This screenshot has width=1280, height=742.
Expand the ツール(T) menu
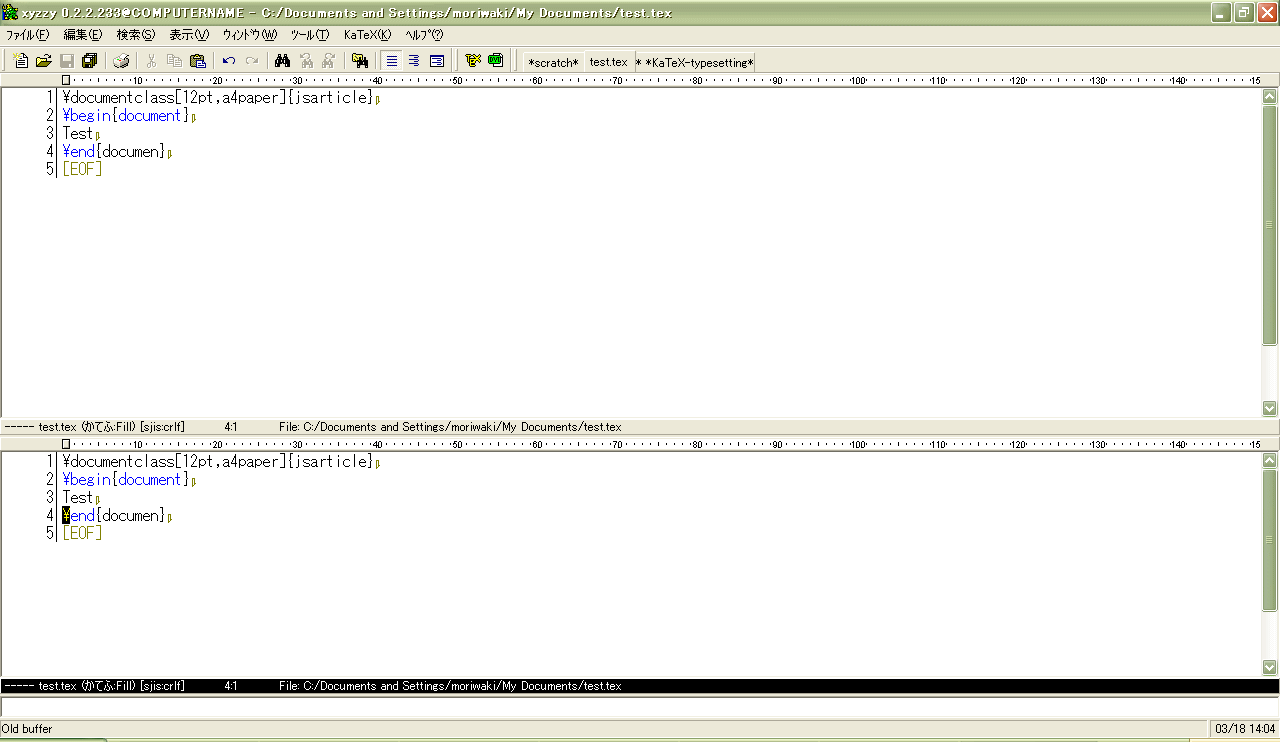(309, 34)
